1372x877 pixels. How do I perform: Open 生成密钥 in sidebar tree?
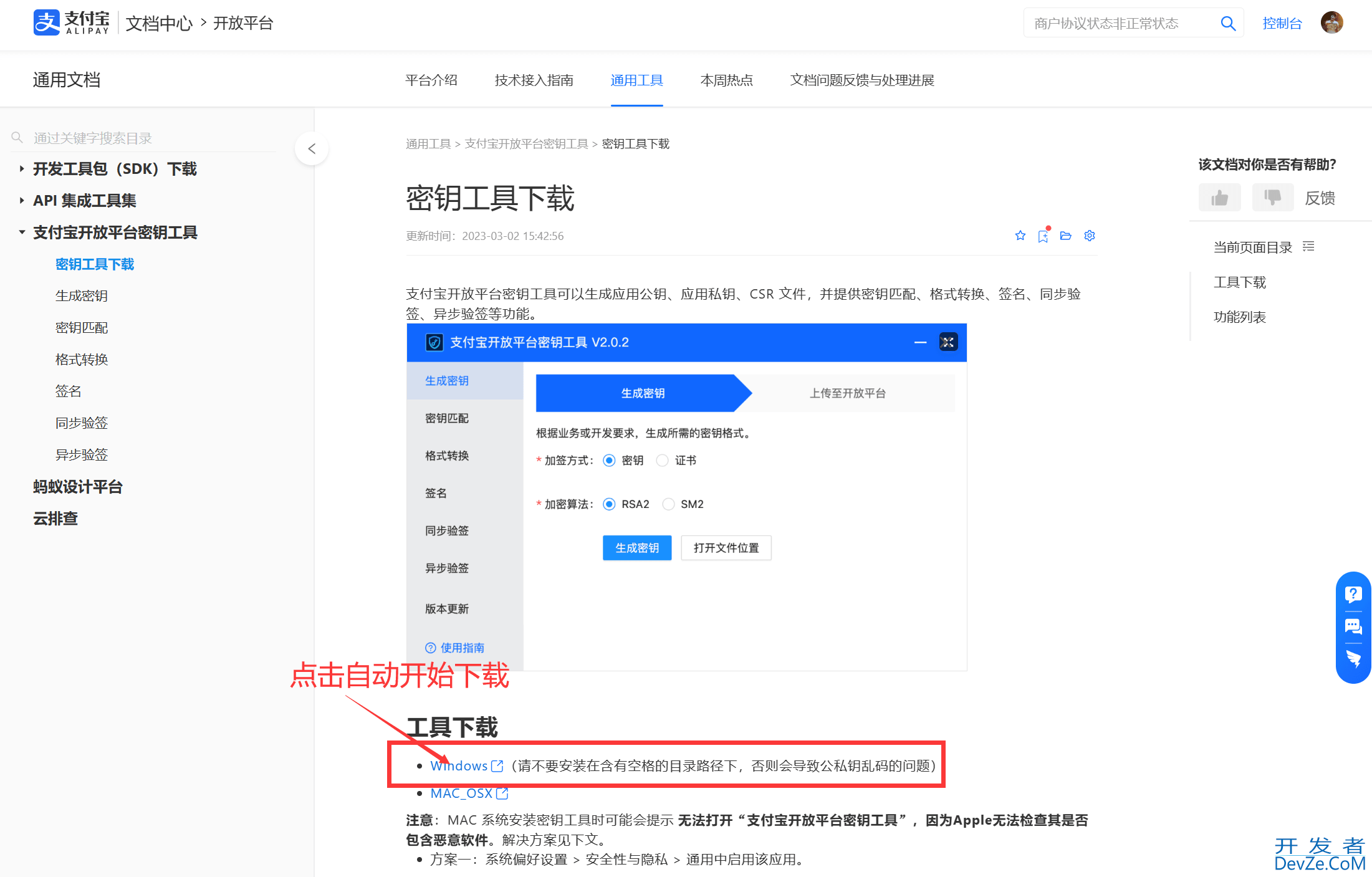coord(82,296)
